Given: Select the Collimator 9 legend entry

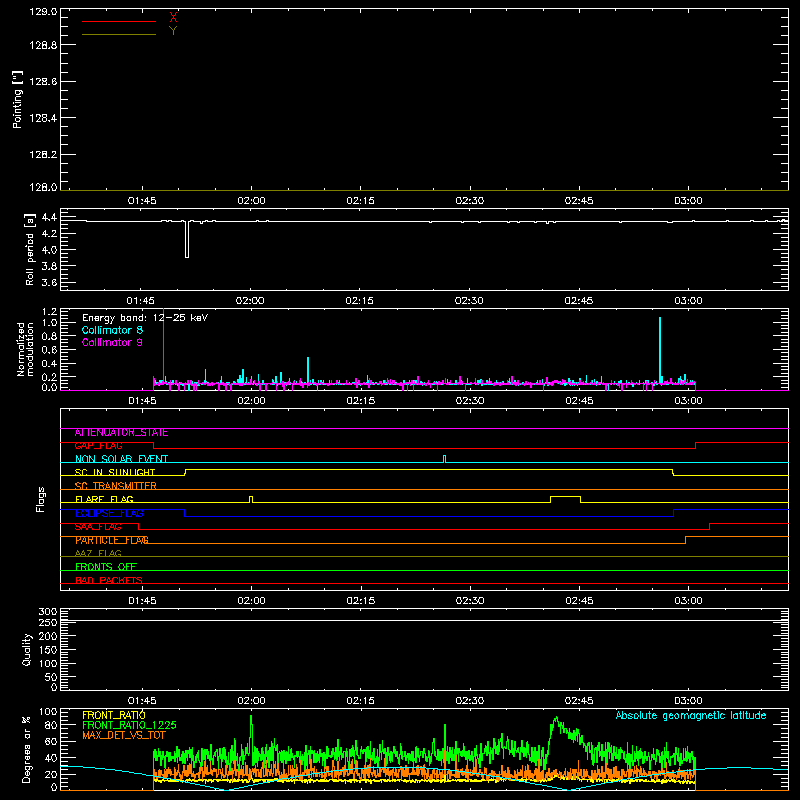Looking at the screenshot, I should pyautogui.click(x=112, y=342).
